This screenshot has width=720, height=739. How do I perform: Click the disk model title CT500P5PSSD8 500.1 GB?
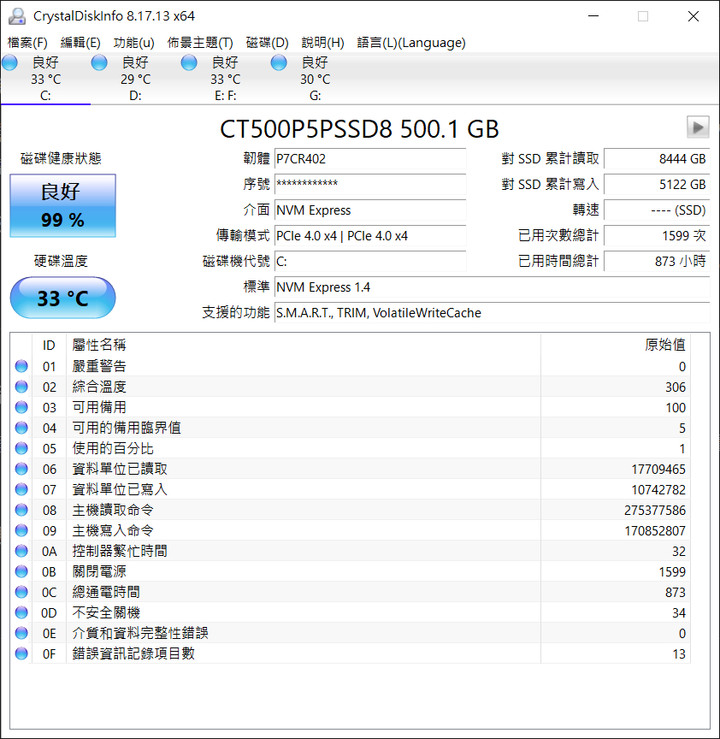tap(359, 129)
